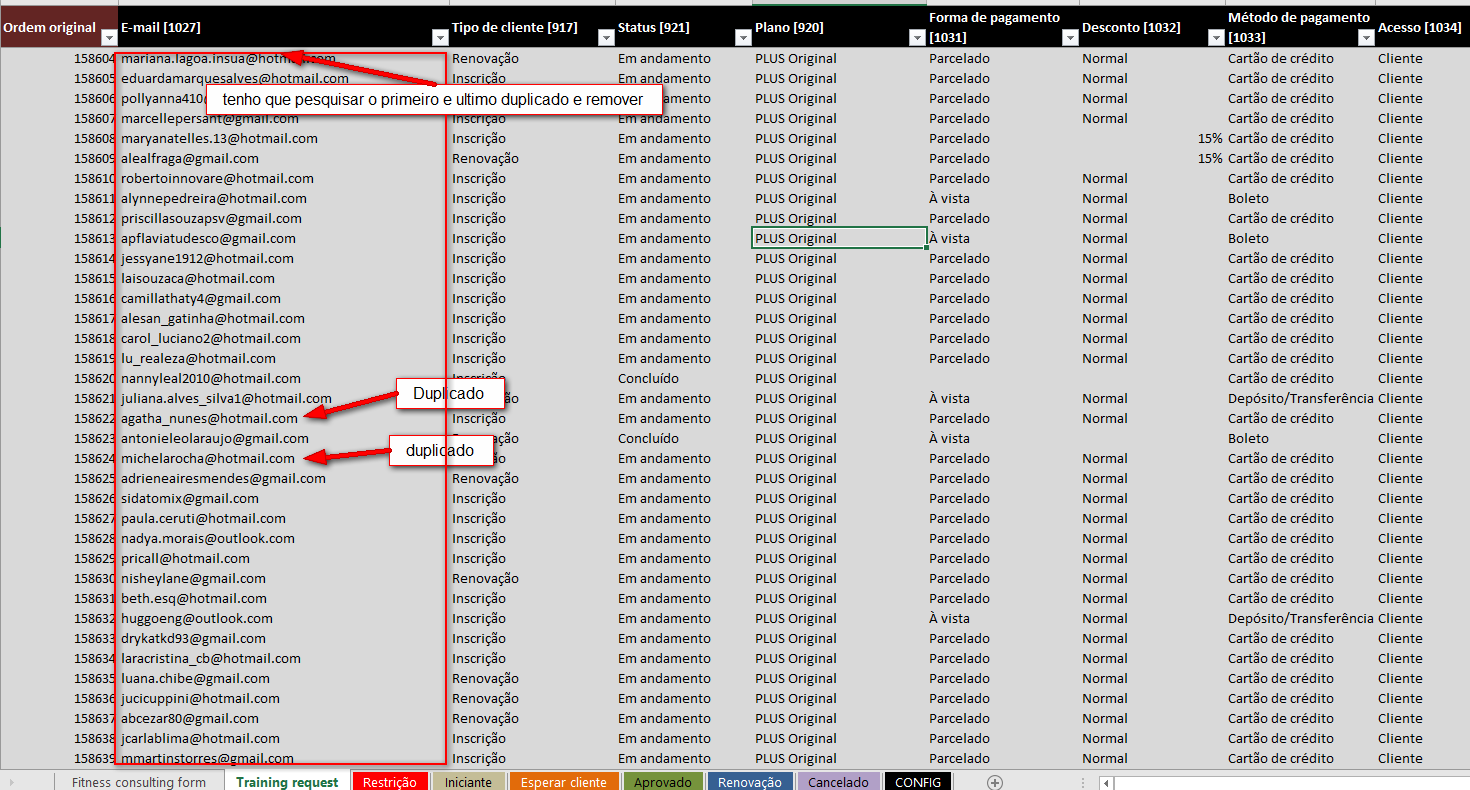Open the Status [921] filter dropdown
Viewport: 1470px width, 790px height.
coord(742,38)
